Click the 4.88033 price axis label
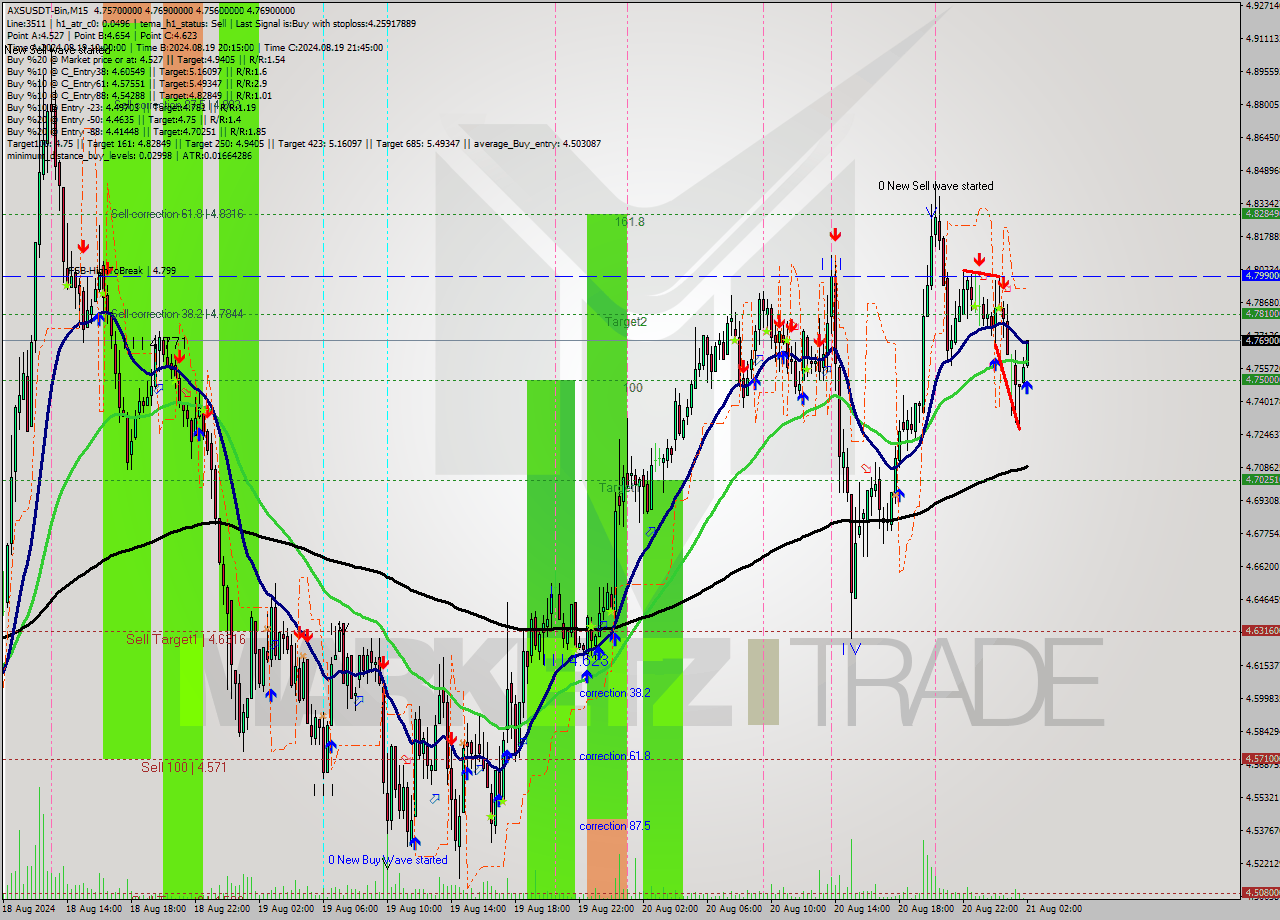 (1262, 104)
